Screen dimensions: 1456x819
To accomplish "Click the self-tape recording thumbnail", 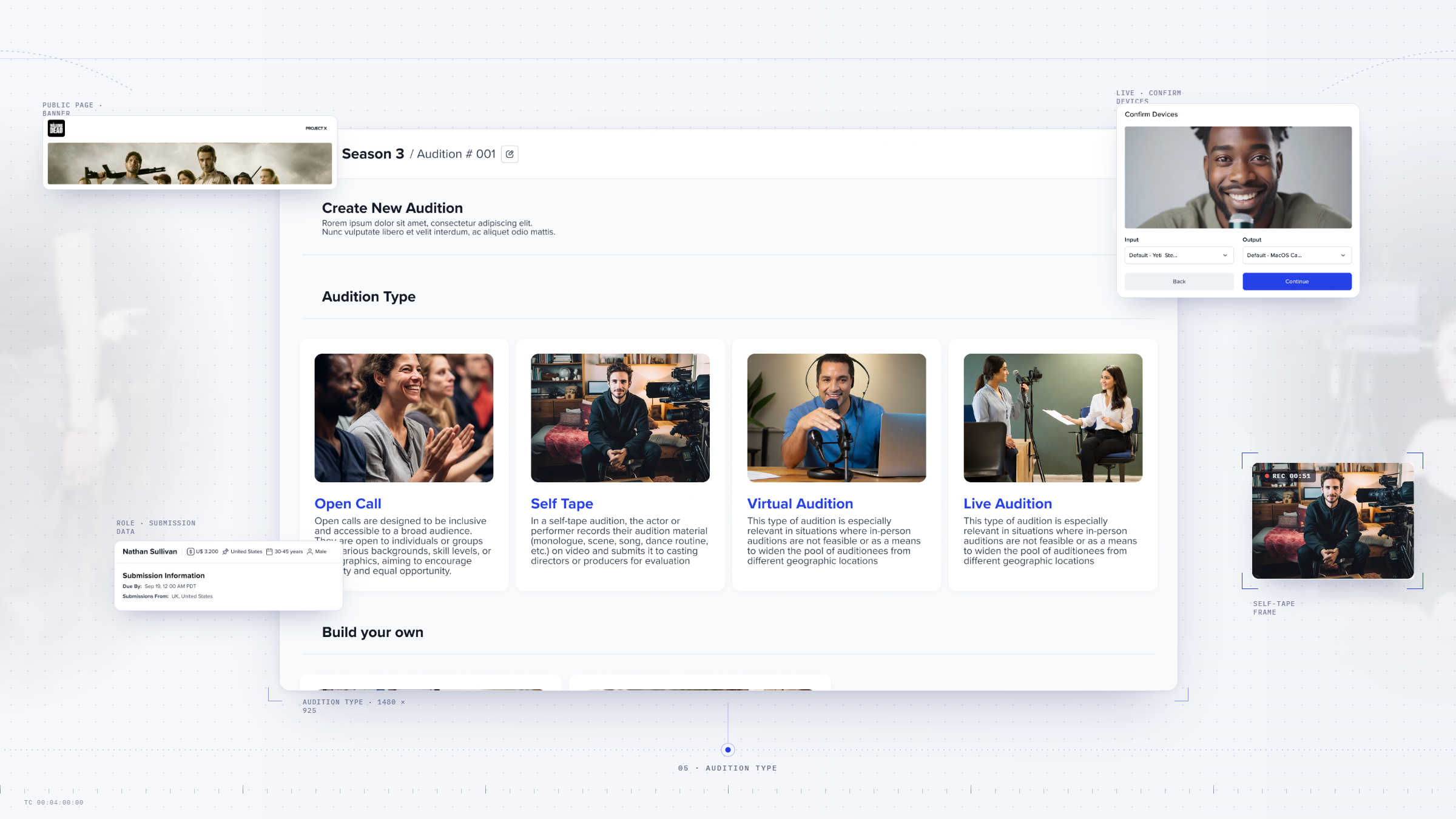I will click(1333, 521).
